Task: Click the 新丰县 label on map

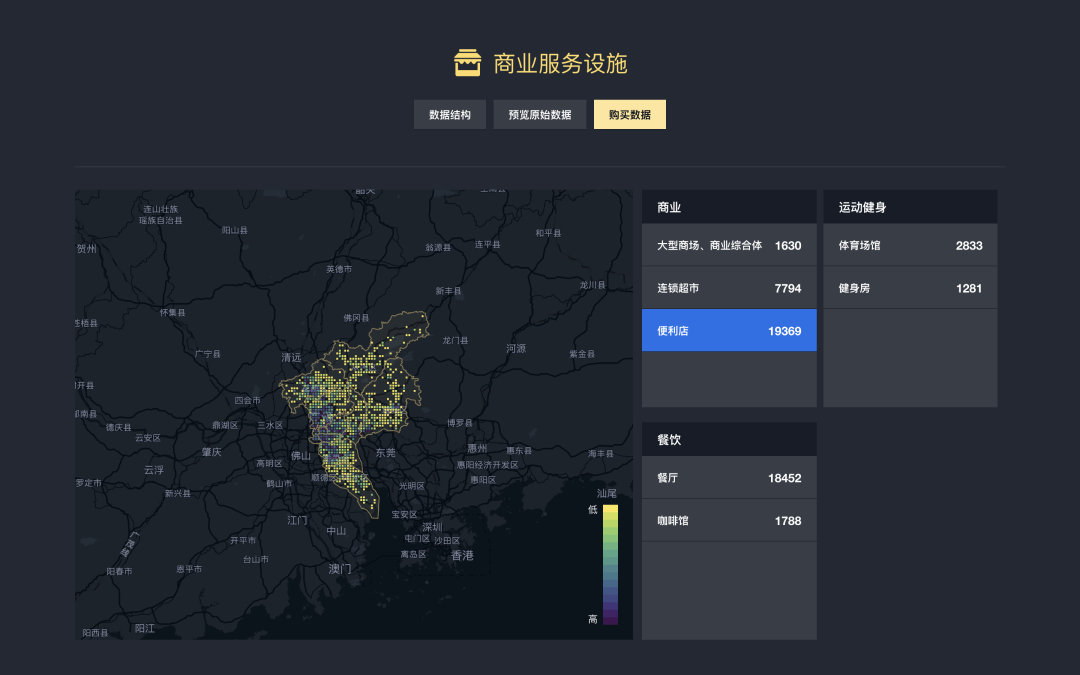Action: [448, 291]
